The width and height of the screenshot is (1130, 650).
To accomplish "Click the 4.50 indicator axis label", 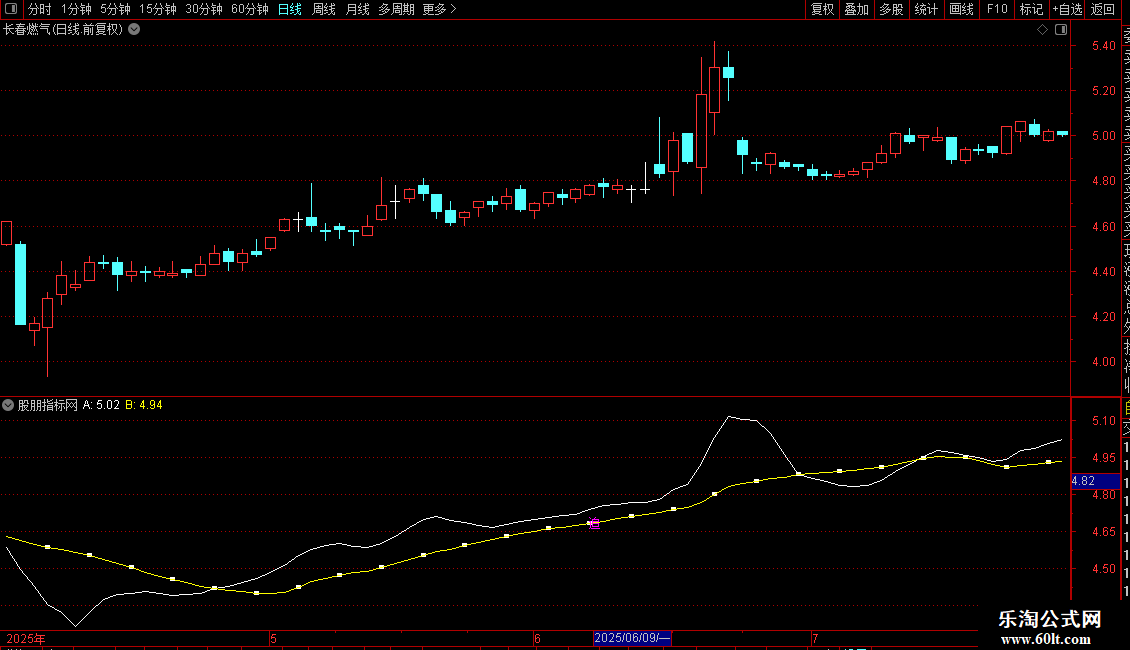I will pyautogui.click(x=1103, y=569).
